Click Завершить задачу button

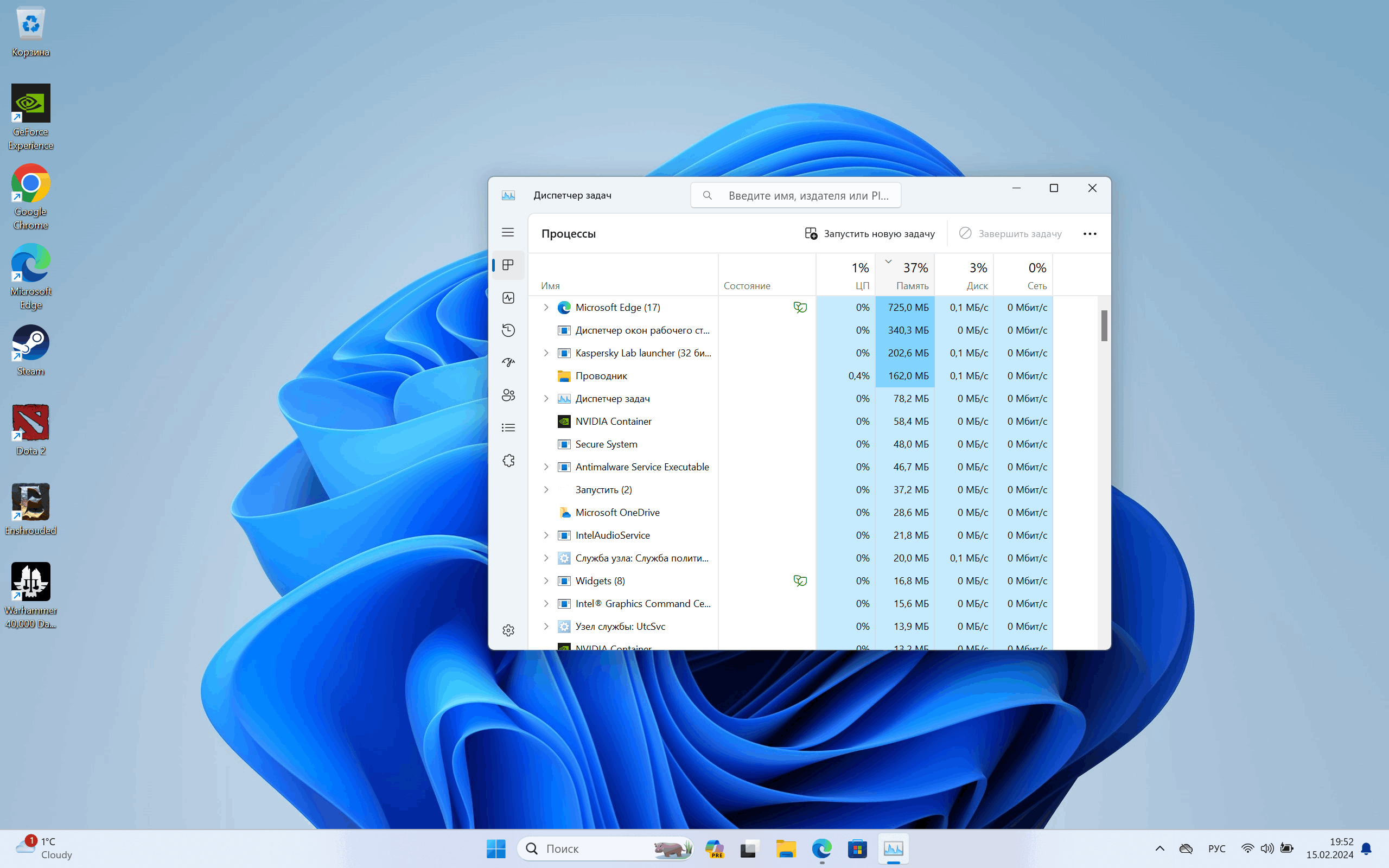[x=1010, y=234]
